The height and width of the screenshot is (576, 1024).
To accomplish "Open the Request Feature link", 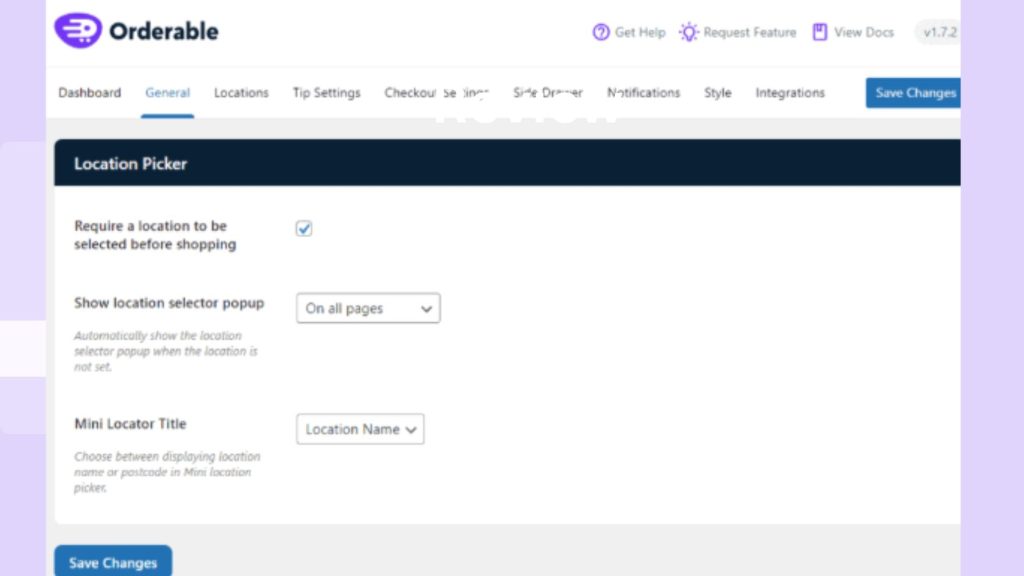I will point(737,32).
